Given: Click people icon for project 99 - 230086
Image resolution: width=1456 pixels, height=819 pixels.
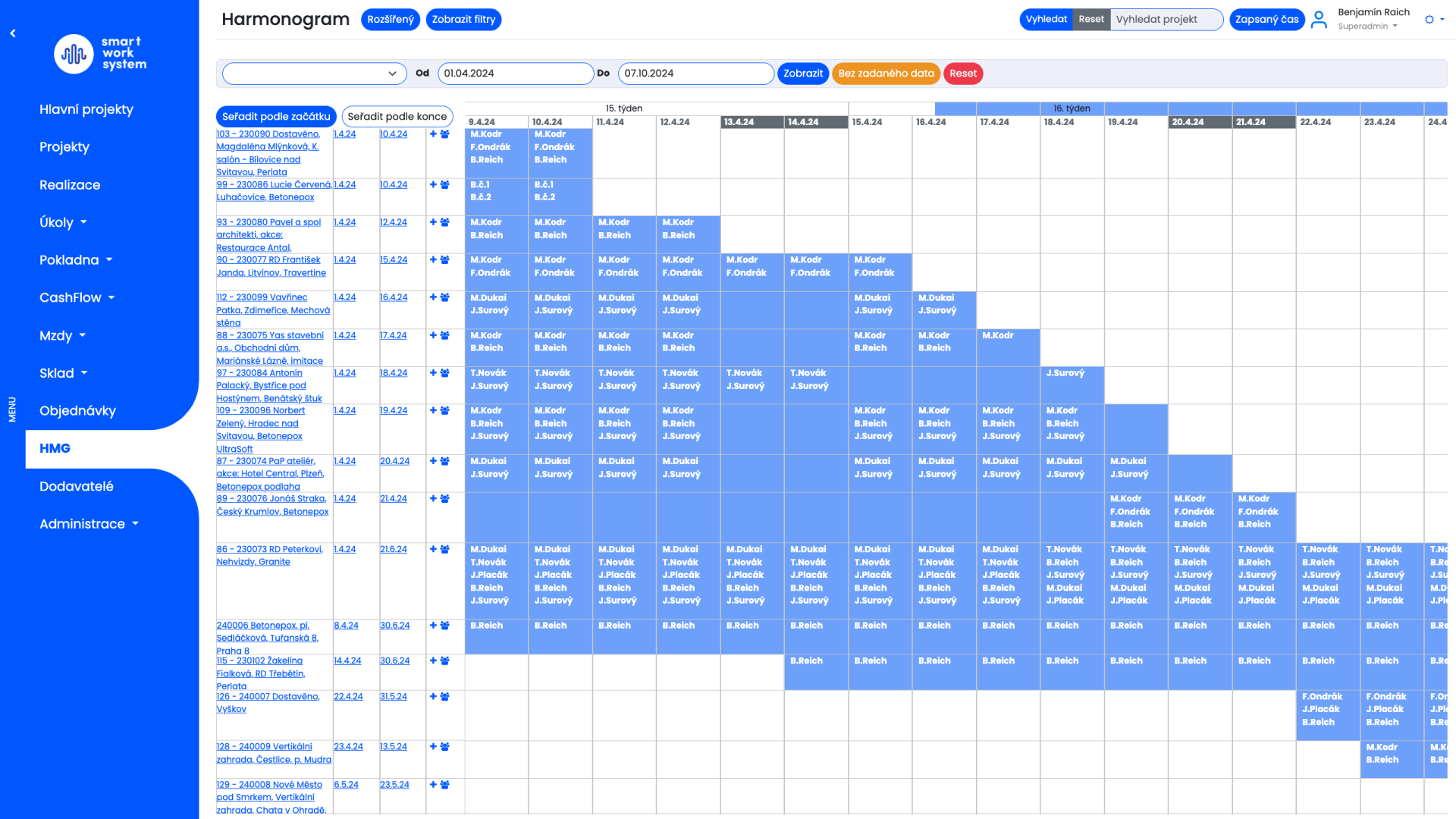Looking at the screenshot, I should pos(445,185).
